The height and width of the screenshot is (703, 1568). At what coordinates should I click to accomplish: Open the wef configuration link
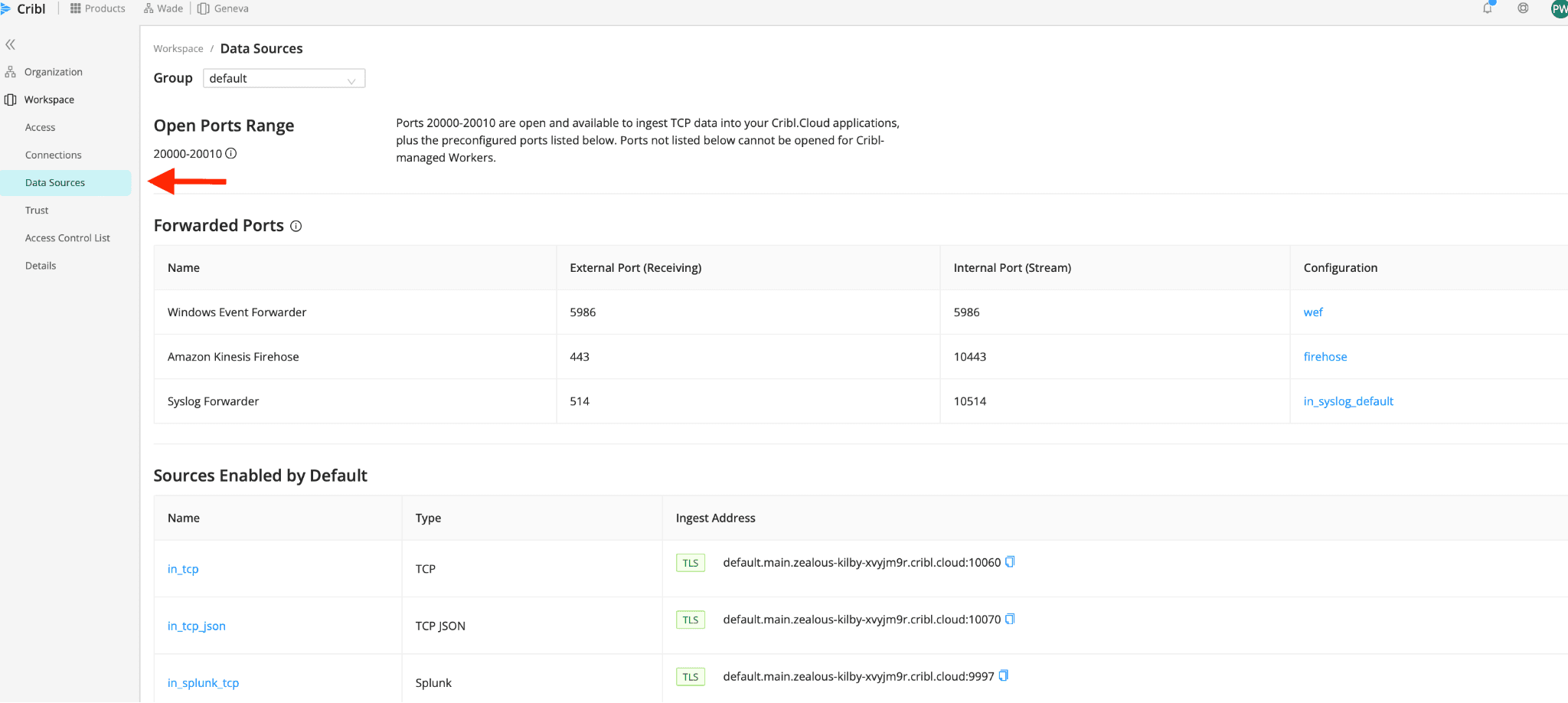click(x=1312, y=312)
